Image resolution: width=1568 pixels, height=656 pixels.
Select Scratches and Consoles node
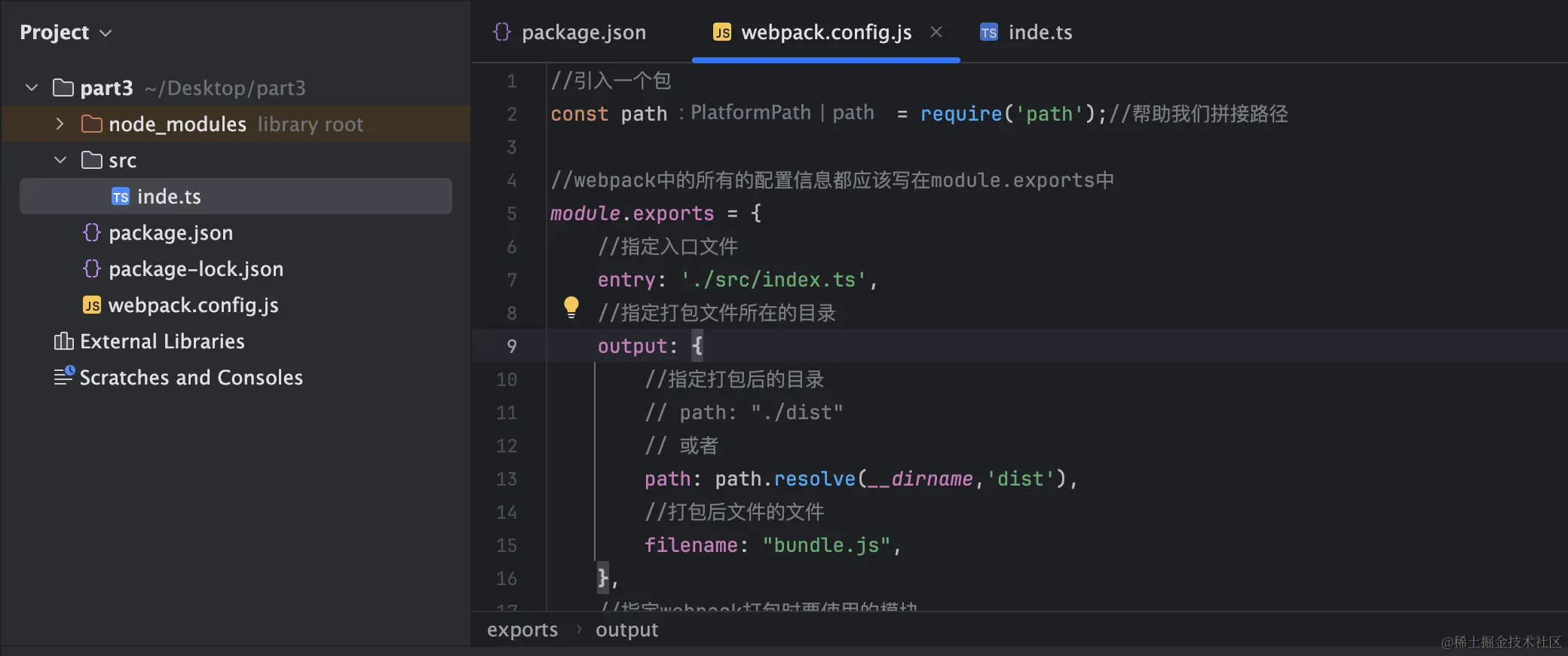point(191,378)
